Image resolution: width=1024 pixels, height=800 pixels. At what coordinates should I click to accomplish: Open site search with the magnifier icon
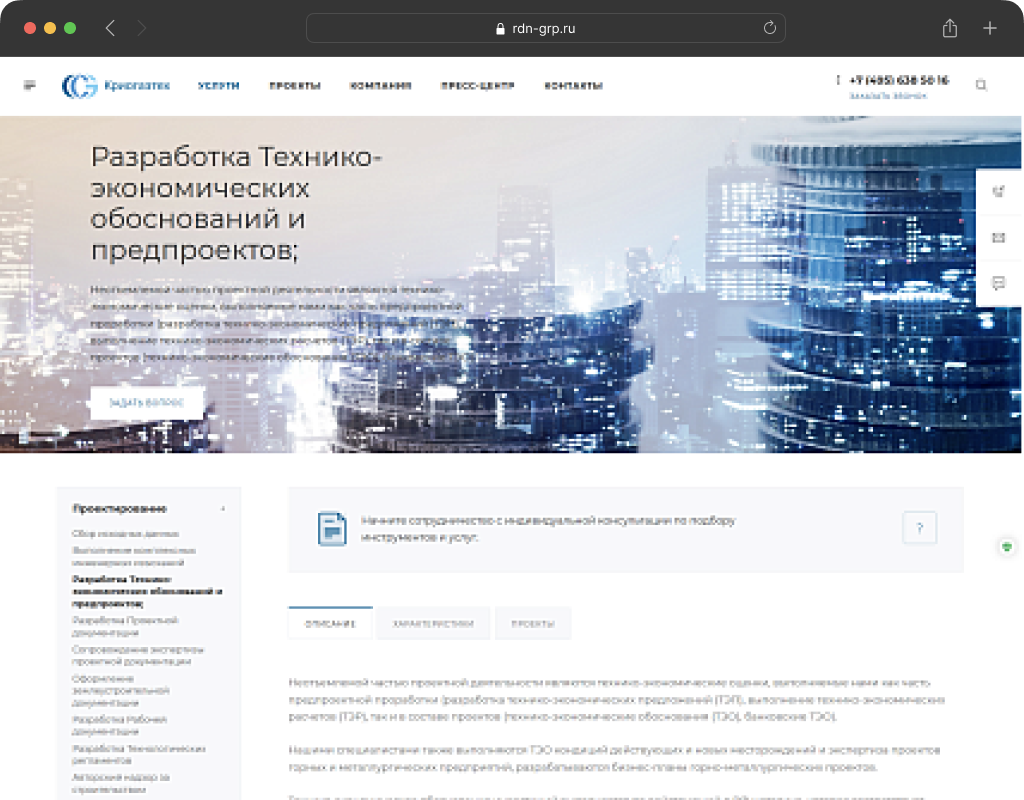[x=981, y=86]
